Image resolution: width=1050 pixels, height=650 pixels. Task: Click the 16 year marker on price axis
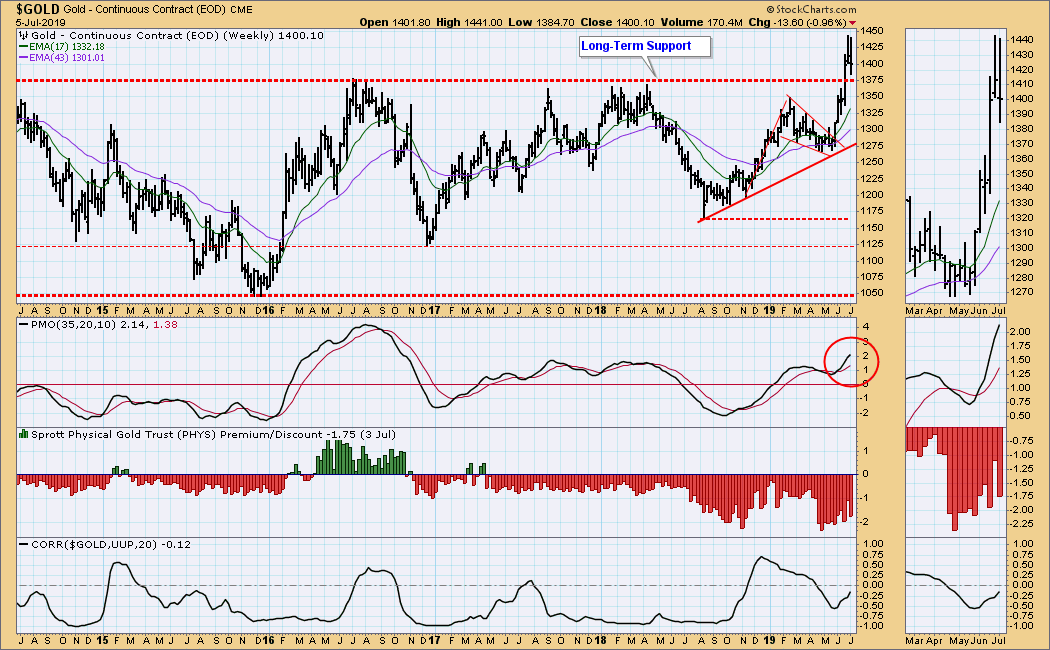tap(262, 310)
